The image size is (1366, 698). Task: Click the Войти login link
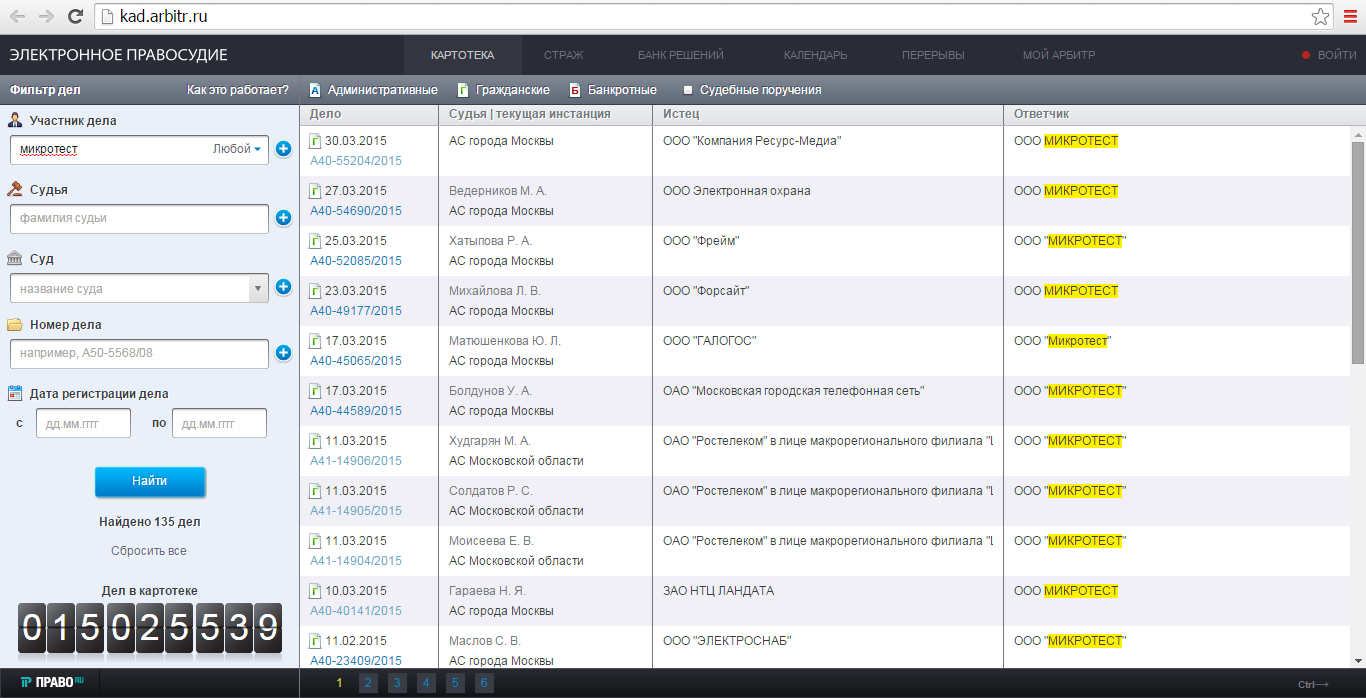coord(1337,55)
